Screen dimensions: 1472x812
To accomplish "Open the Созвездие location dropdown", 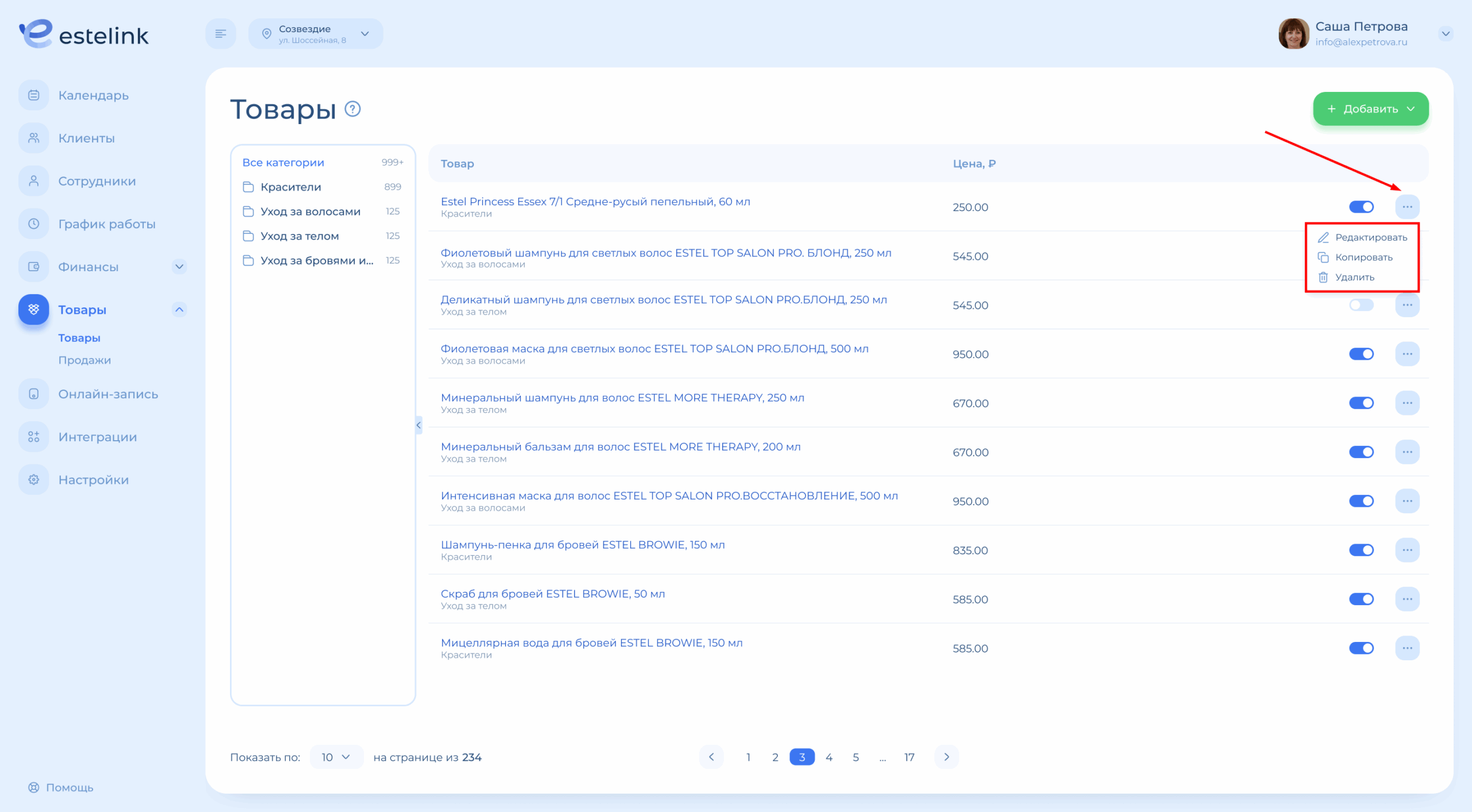I will point(316,34).
